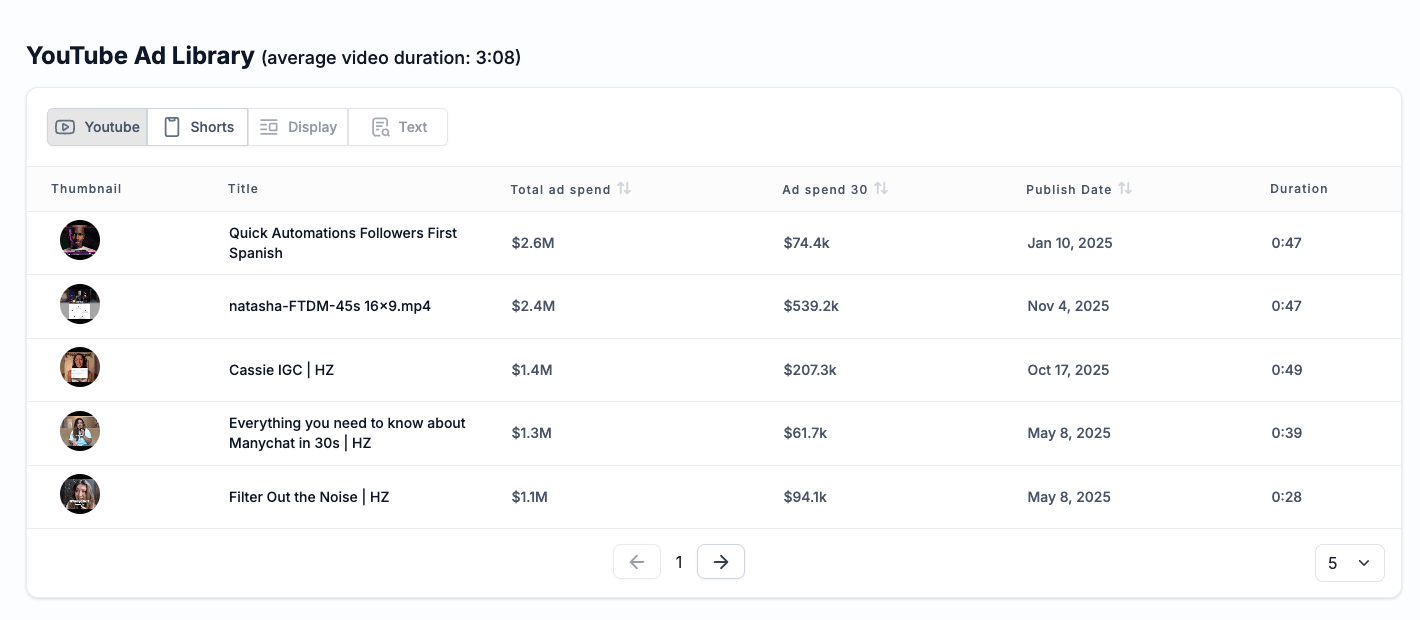1420x620 pixels.
Task: Open the Cassie IGC ad thumbnail
Action: 80,367
